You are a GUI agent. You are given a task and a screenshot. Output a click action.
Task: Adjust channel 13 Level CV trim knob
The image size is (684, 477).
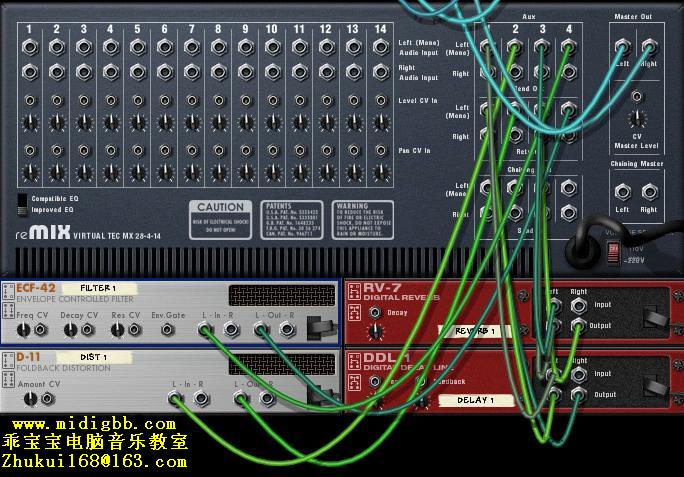pyautogui.click(x=354, y=123)
